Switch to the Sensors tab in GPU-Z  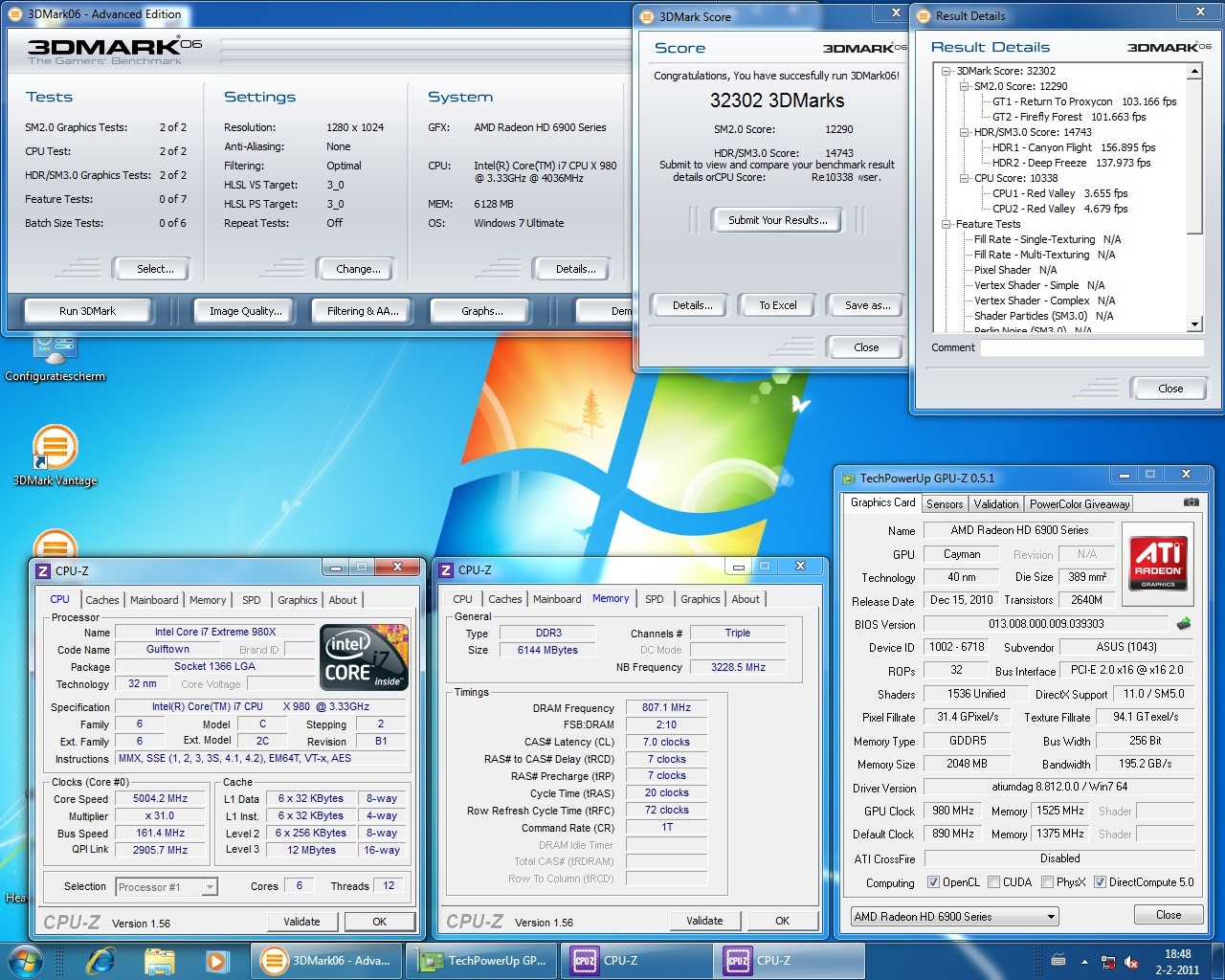click(945, 504)
